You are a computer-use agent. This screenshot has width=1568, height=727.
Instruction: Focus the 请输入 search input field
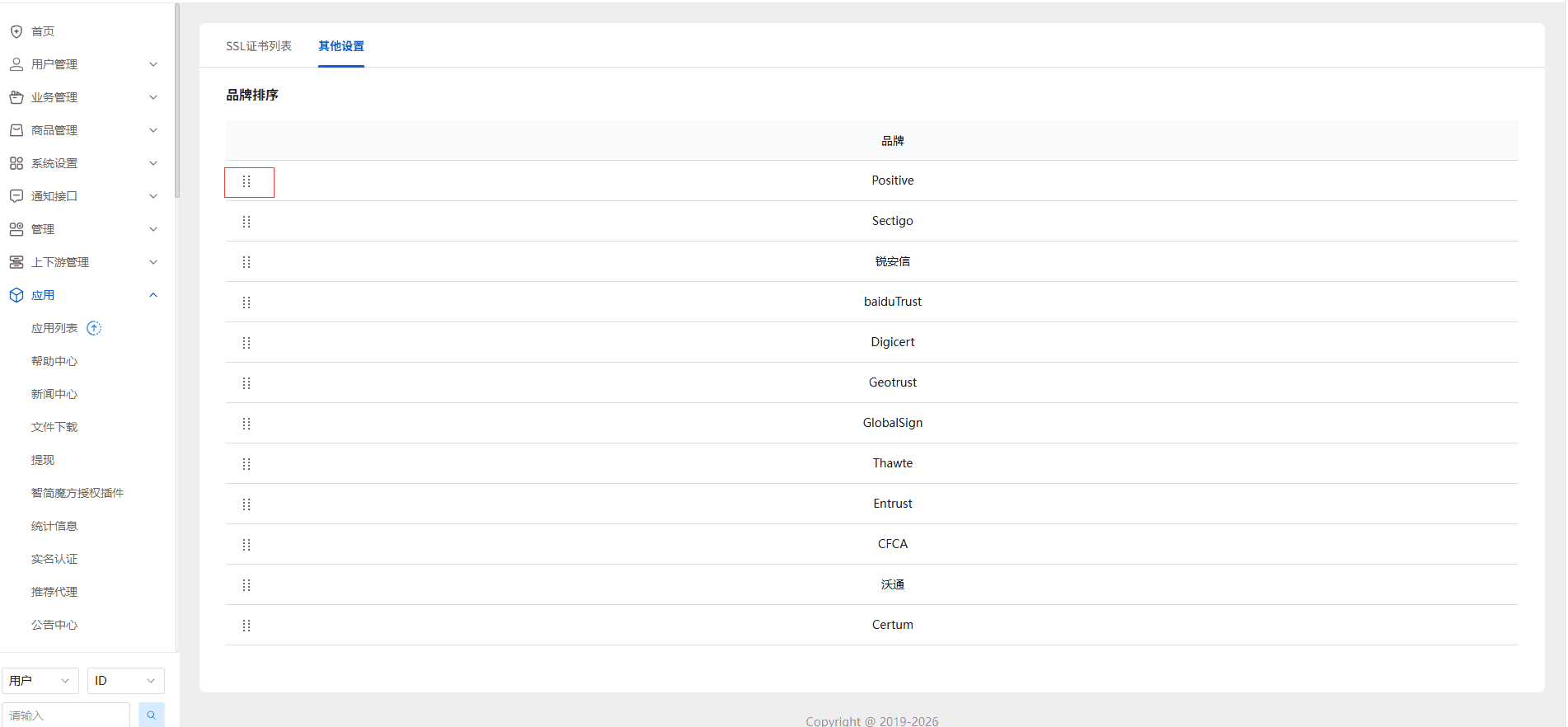coord(66,715)
